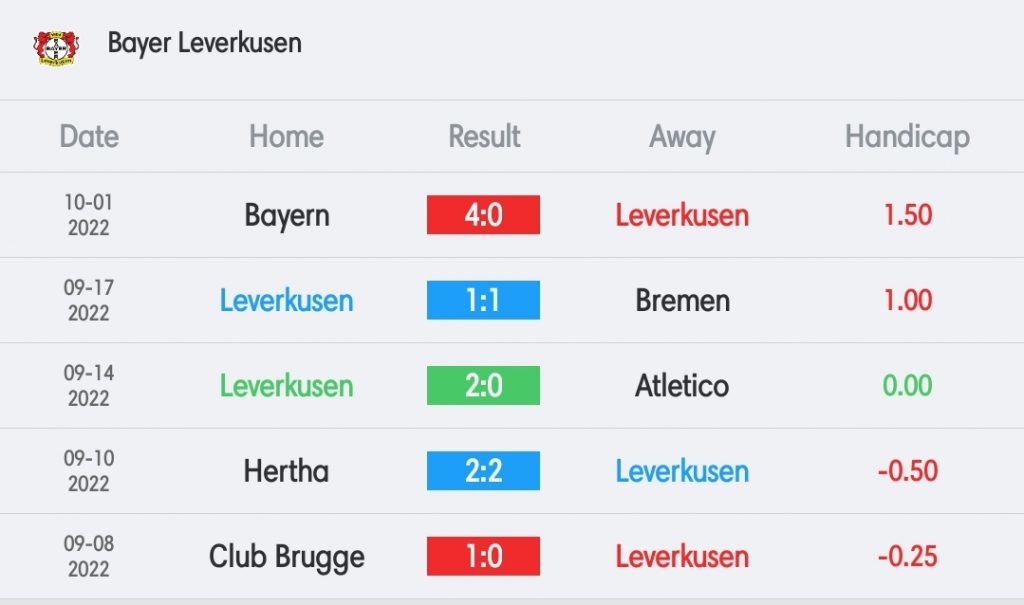
Task: Open the Bayer Leverkusen team title
Action: coord(204,43)
